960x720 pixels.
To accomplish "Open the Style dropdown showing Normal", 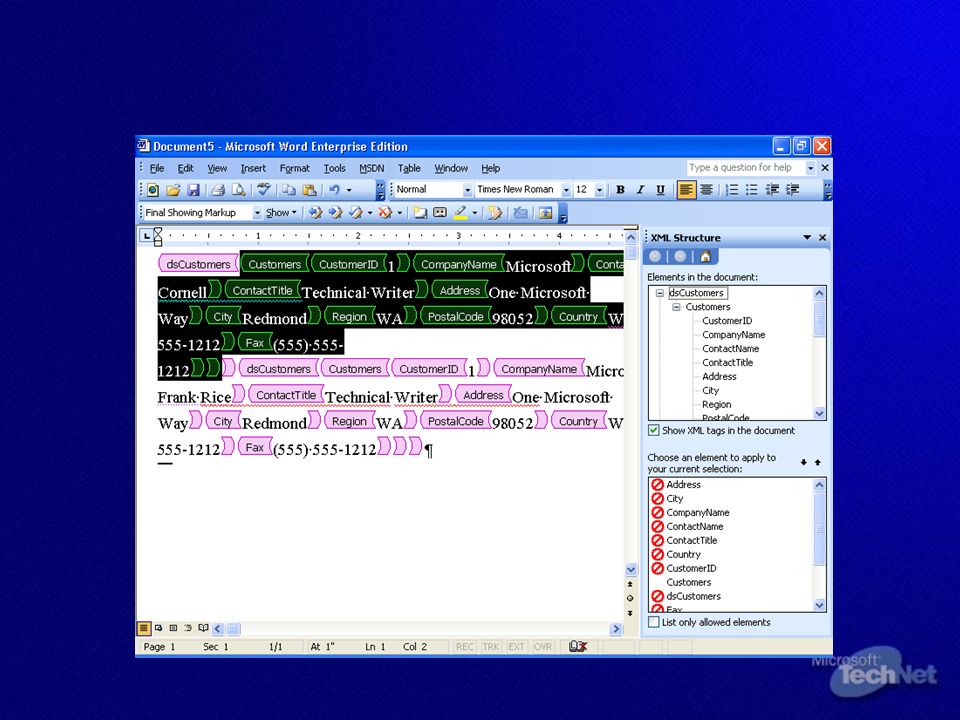I will tap(467, 190).
